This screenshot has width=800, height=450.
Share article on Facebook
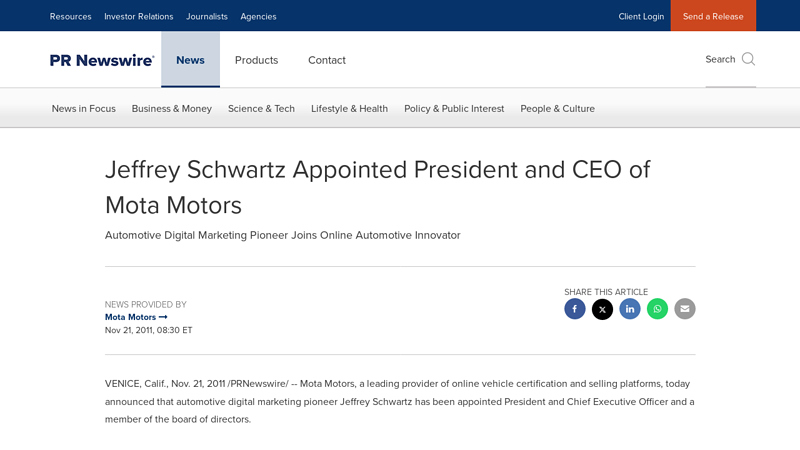click(574, 309)
